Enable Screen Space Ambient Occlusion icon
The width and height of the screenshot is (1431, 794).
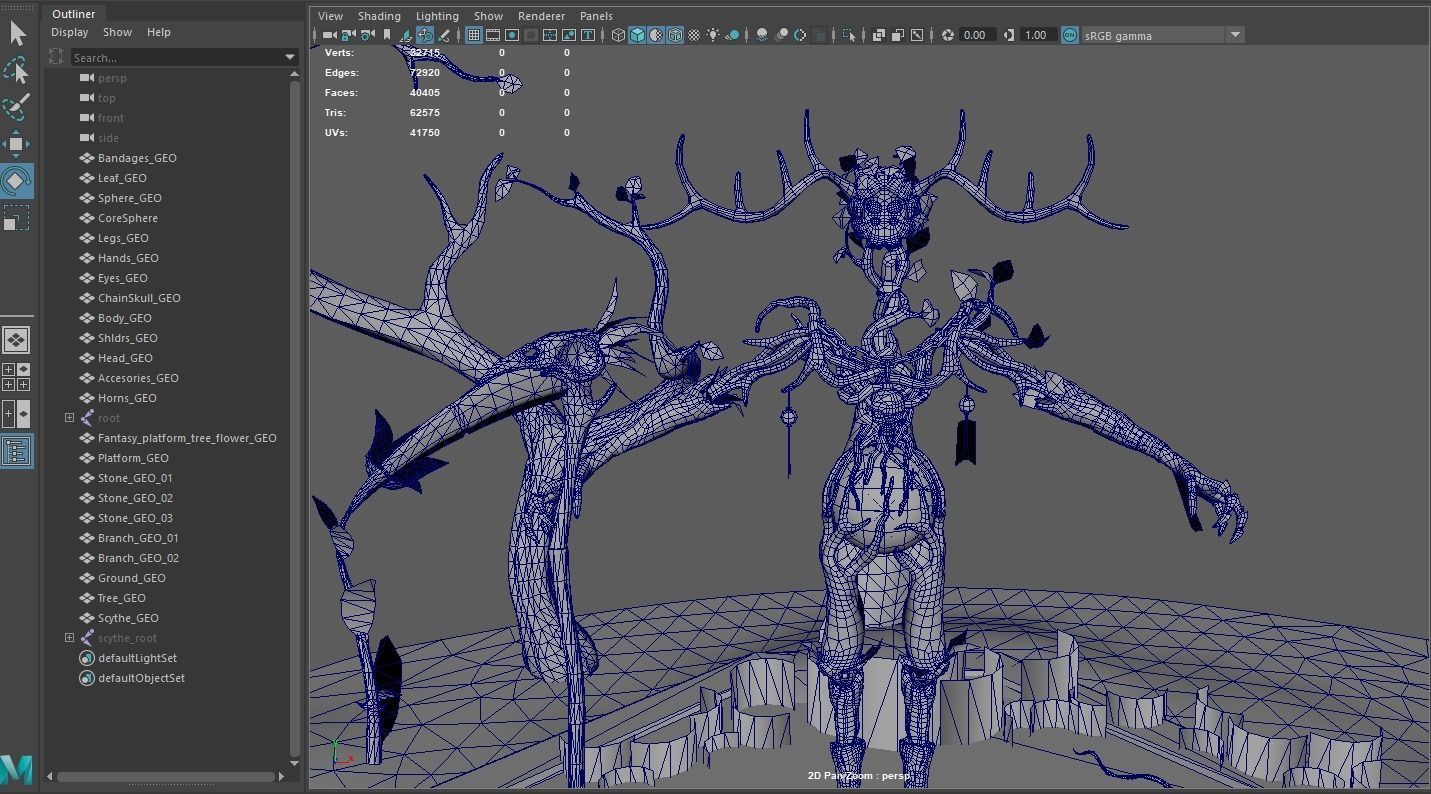762,35
